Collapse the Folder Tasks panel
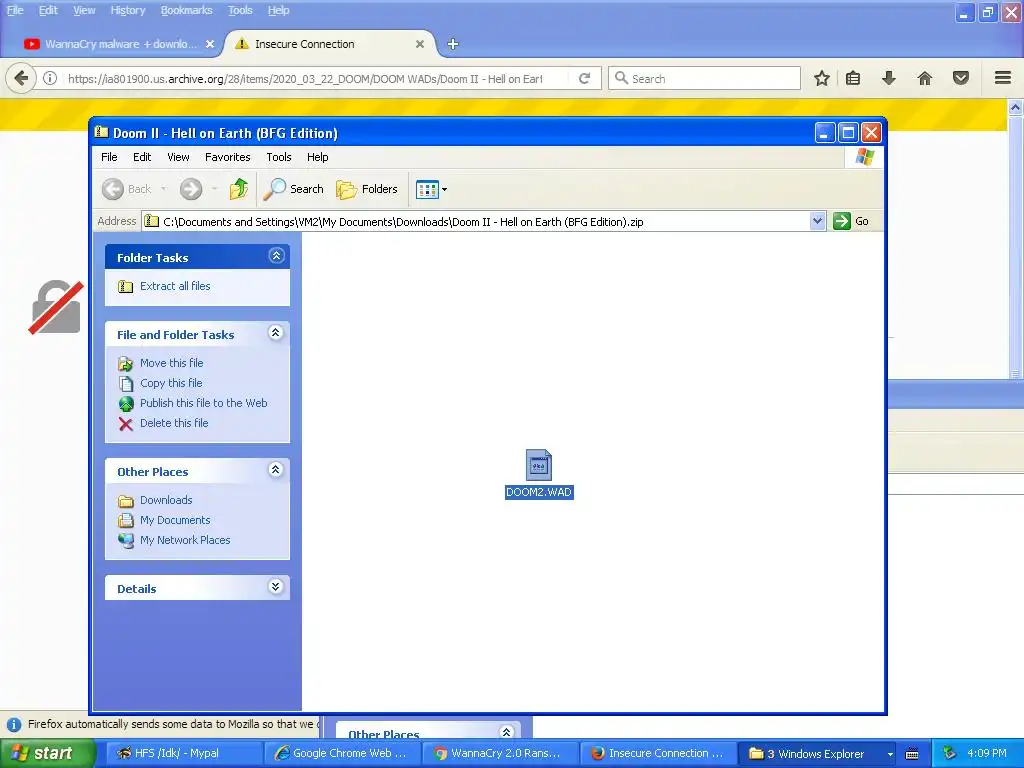 coord(276,256)
